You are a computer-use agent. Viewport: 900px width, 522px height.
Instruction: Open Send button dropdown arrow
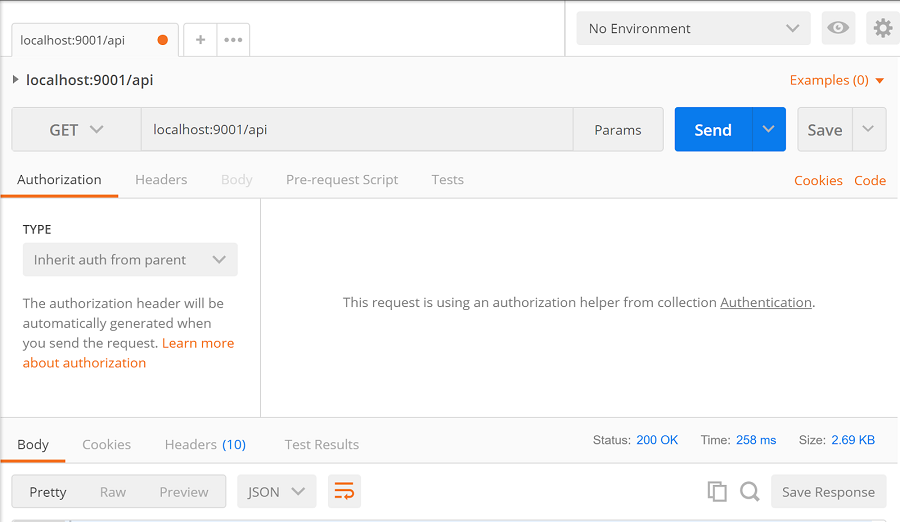[x=769, y=129]
